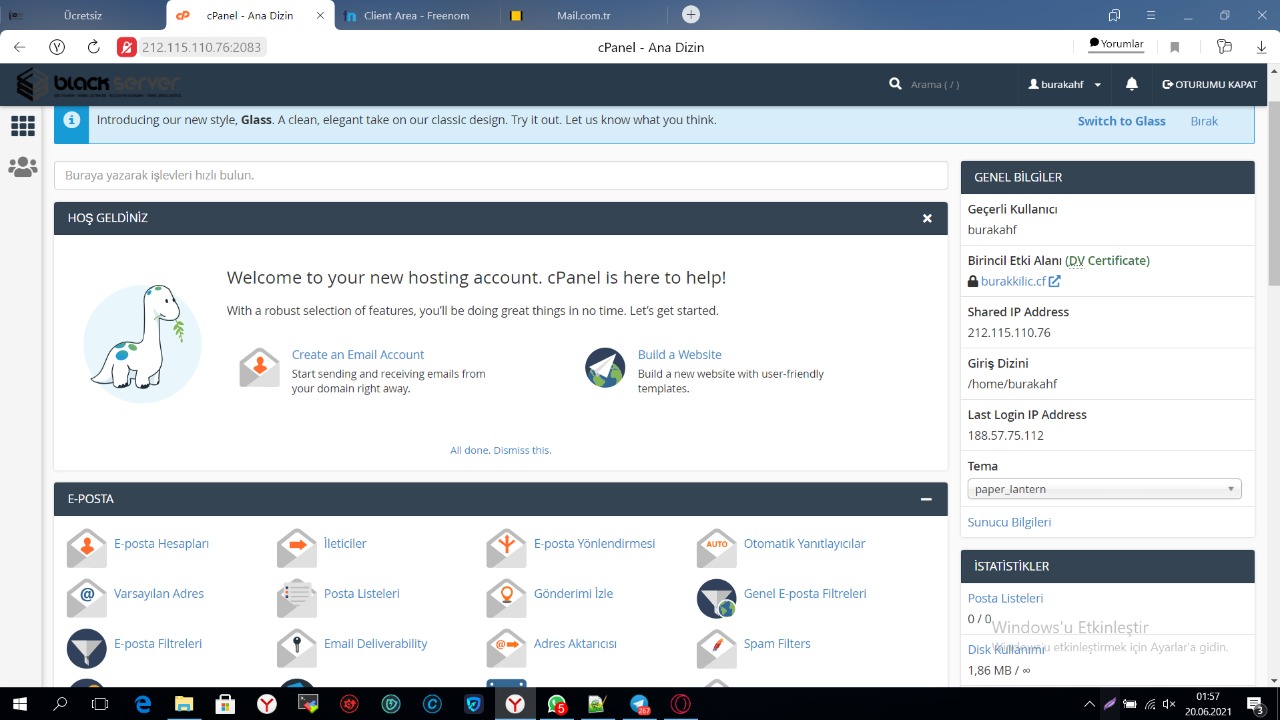
Task: Close the HOŞ GELDİNİZ welcome panel
Action: click(x=927, y=218)
